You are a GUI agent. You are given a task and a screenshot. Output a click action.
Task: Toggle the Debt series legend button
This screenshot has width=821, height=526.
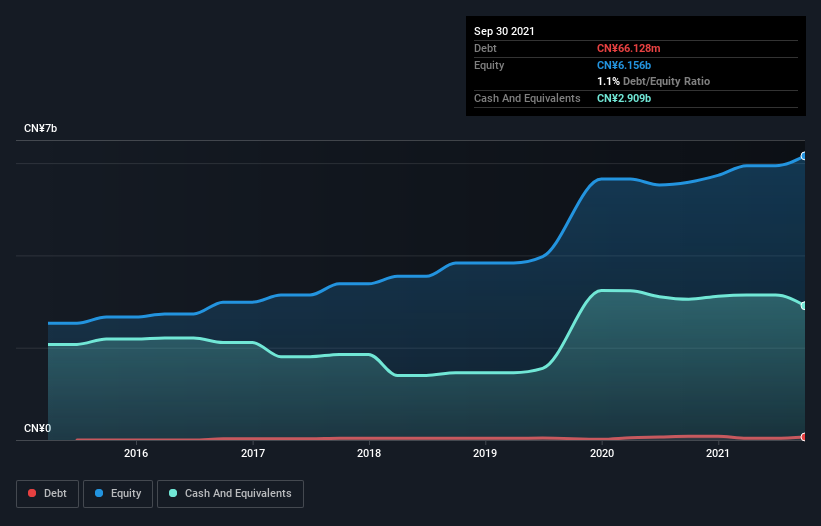[x=47, y=494]
